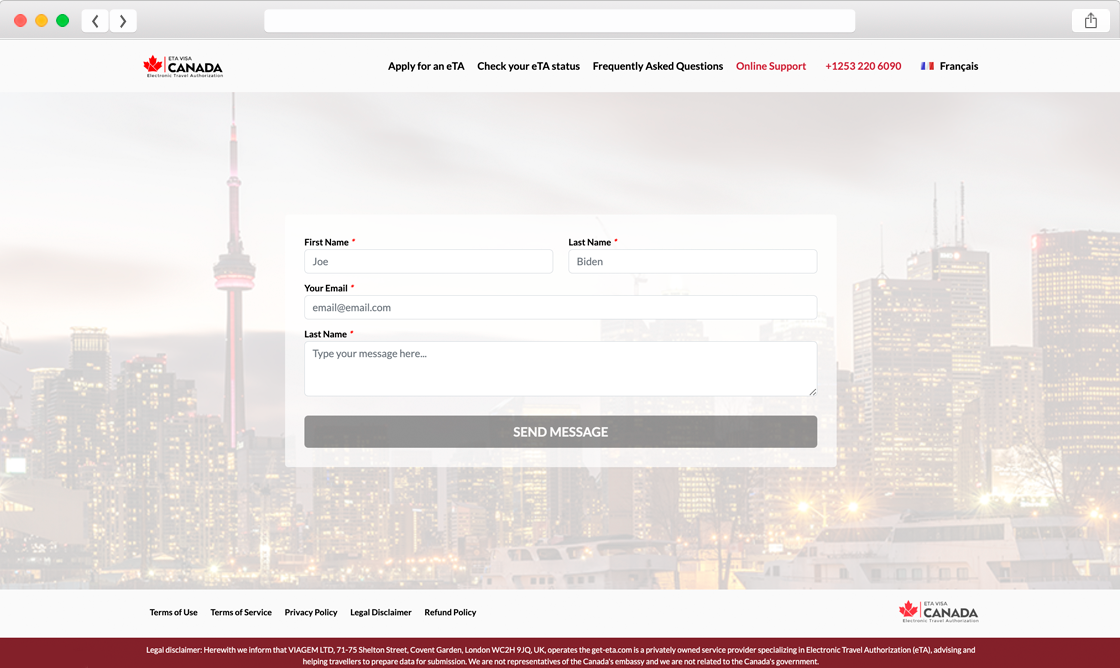
Task: Go to Check your eTA status
Action: pos(528,66)
